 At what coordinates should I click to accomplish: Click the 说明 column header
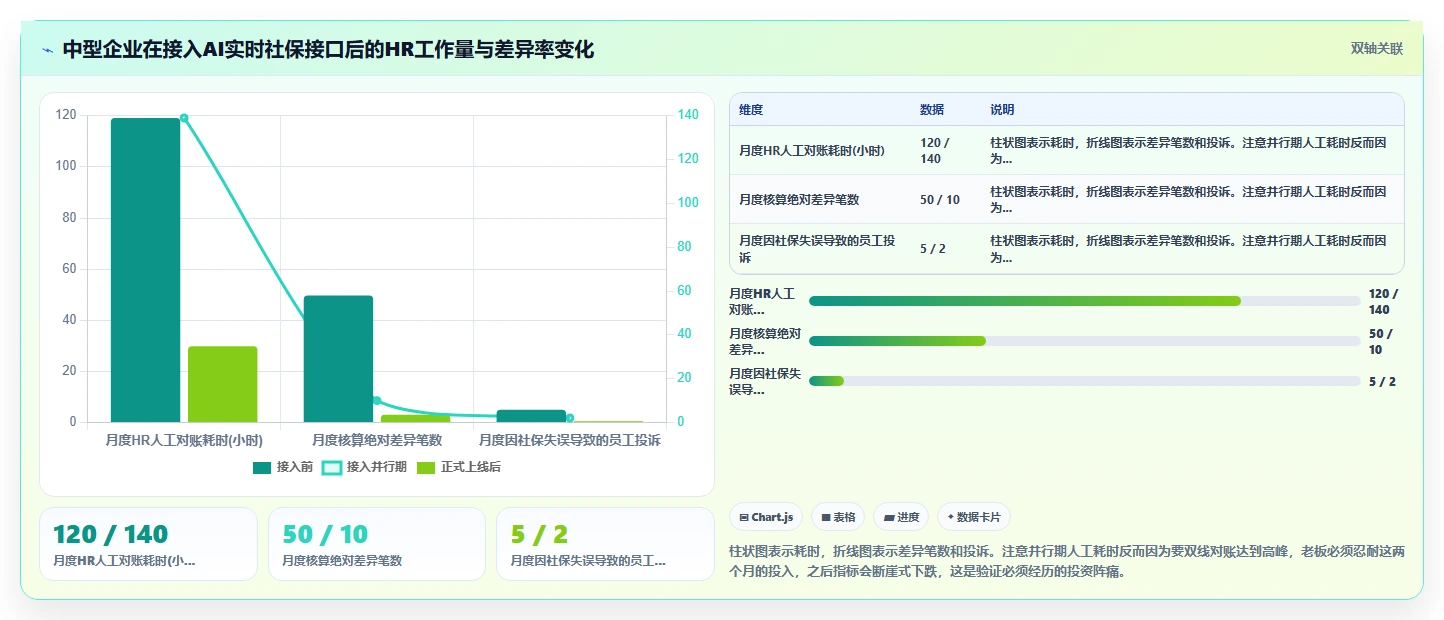(x=1002, y=110)
